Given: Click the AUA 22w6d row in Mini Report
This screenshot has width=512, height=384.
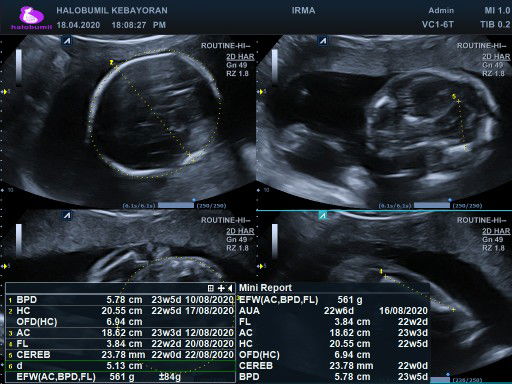Looking at the screenshot, I should tap(333, 311).
